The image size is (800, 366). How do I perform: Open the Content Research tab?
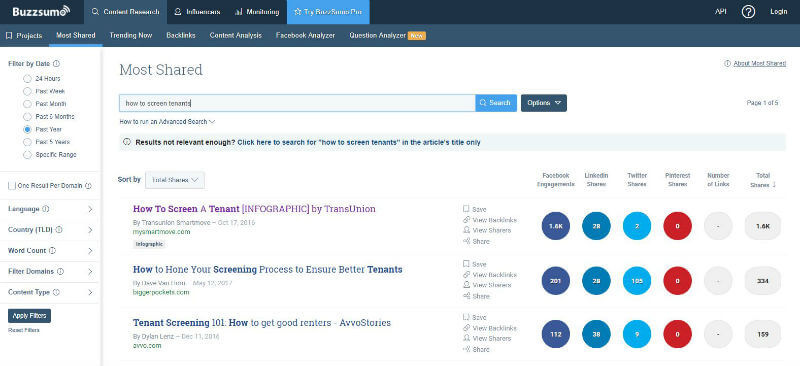point(125,12)
